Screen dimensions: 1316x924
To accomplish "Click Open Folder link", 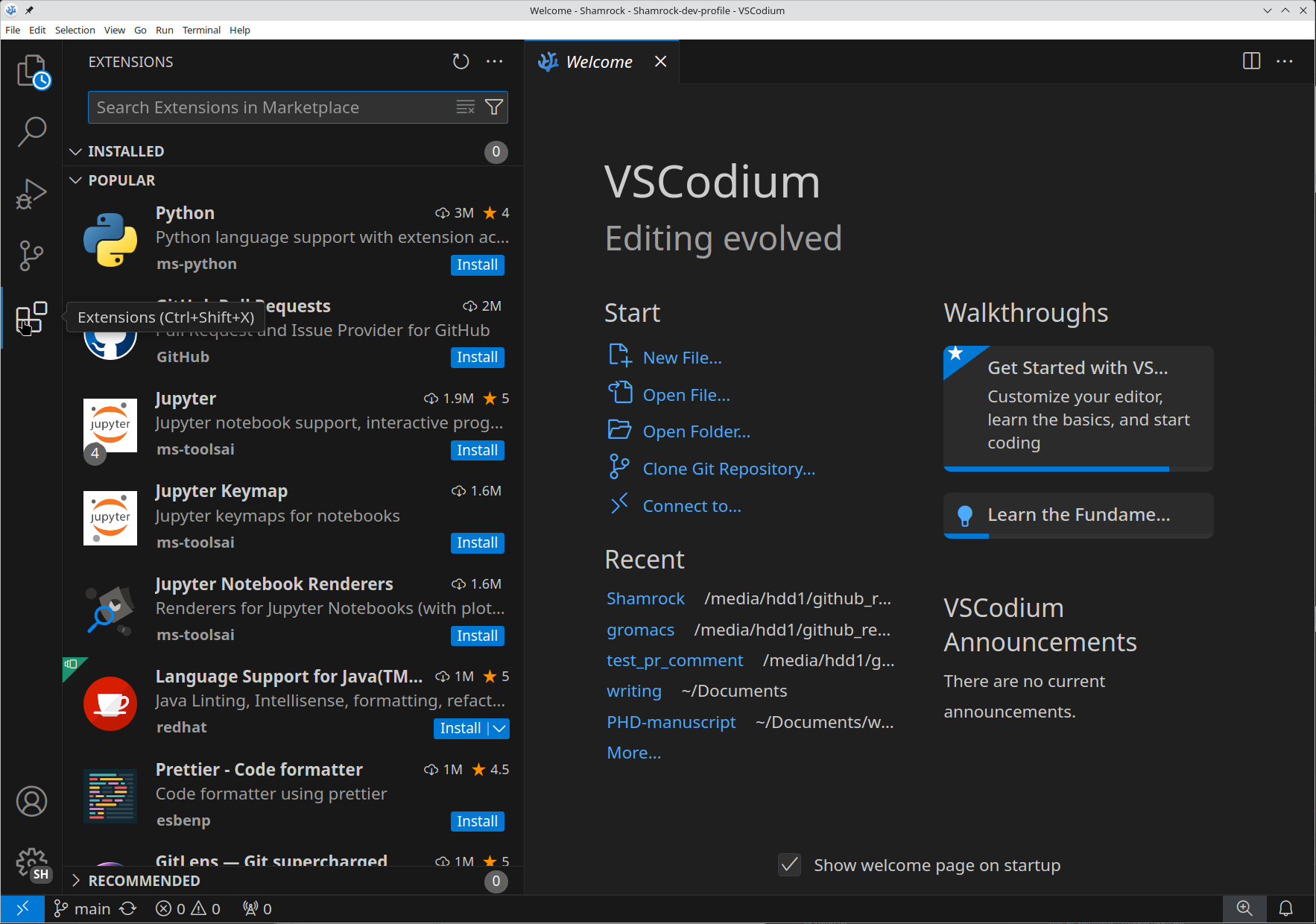I will point(697,431).
